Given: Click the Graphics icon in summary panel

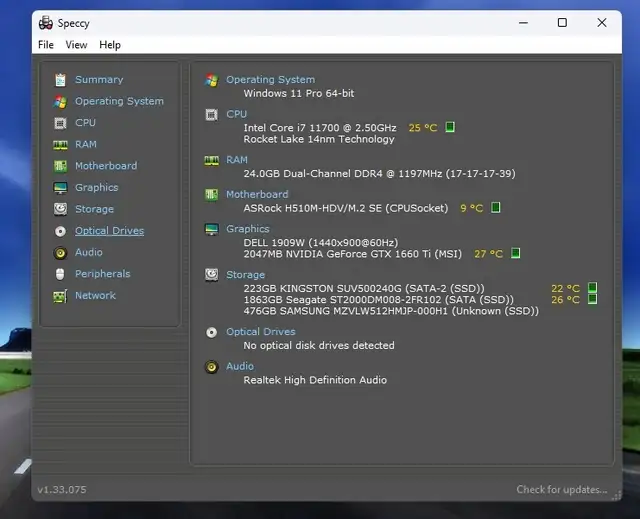Looking at the screenshot, I should click(211, 229).
